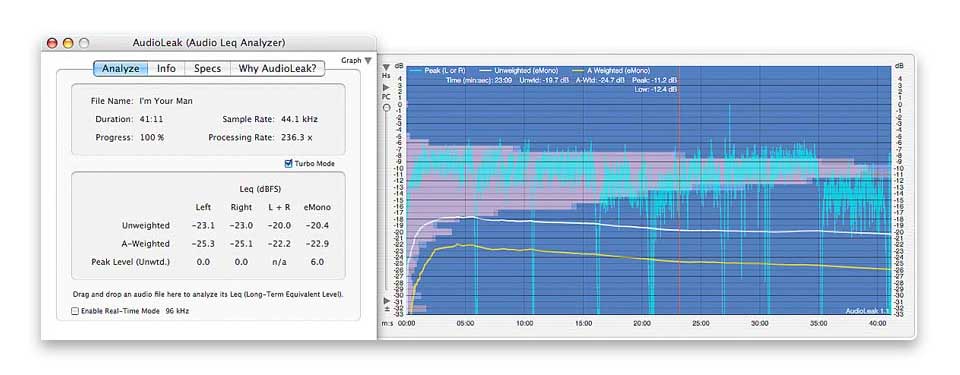Click the Duration value 41:11
Viewport: 960px width, 375px height.
tap(151, 119)
